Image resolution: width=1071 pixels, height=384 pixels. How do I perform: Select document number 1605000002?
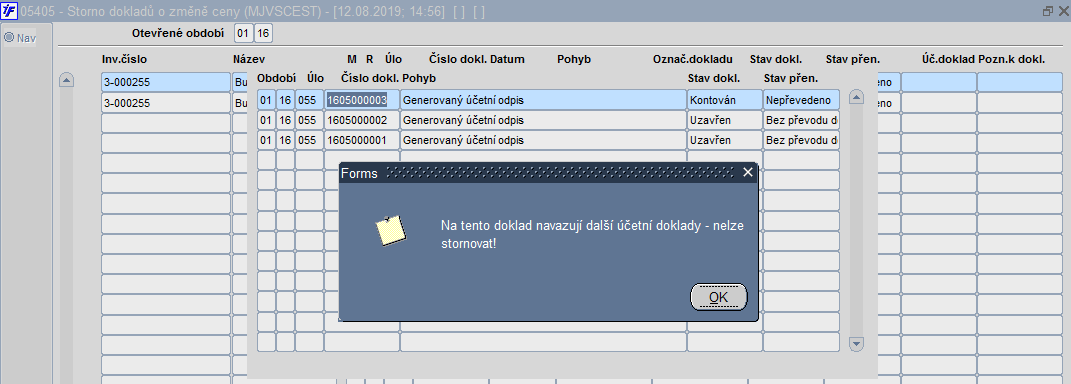(361, 120)
